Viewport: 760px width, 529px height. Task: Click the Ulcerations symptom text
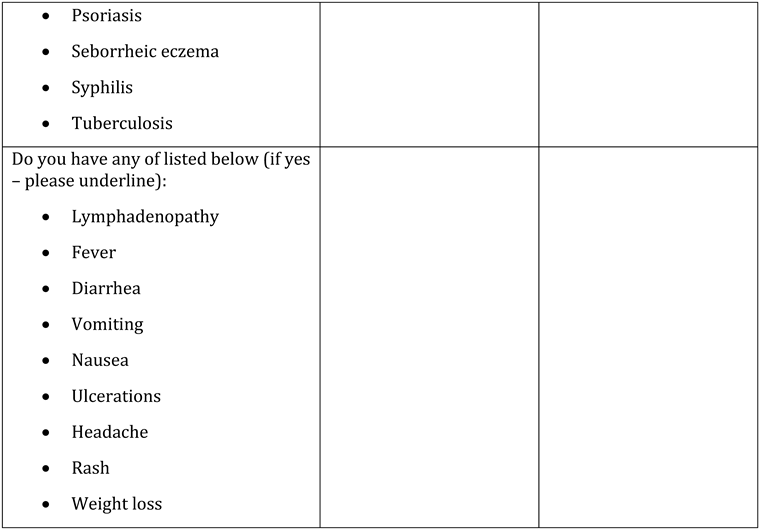click(115, 397)
